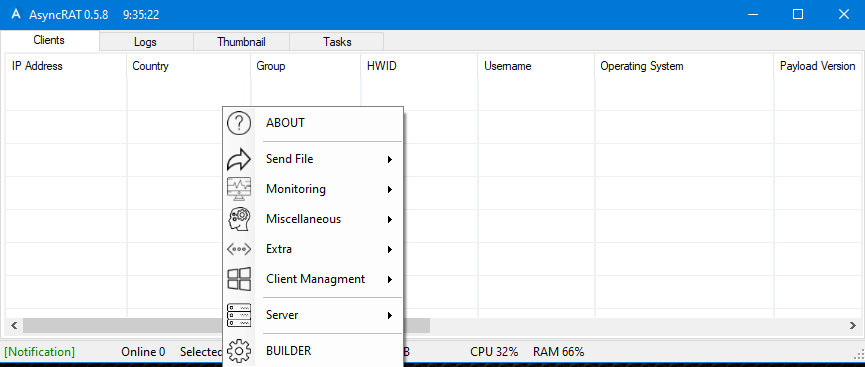Click the HWID column header
Viewport: 865px width, 367px height.
click(x=419, y=66)
